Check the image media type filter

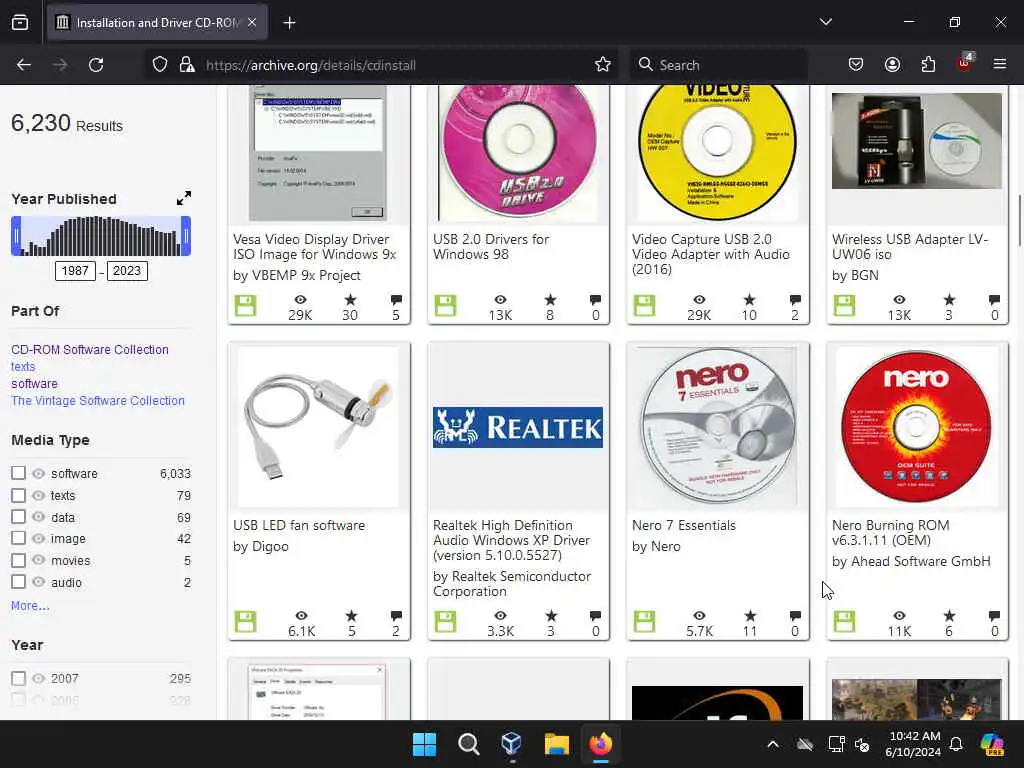(18, 538)
